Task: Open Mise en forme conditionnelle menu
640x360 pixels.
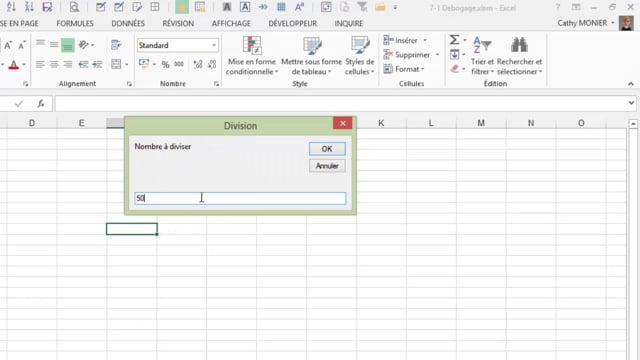Action: (252, 56)
